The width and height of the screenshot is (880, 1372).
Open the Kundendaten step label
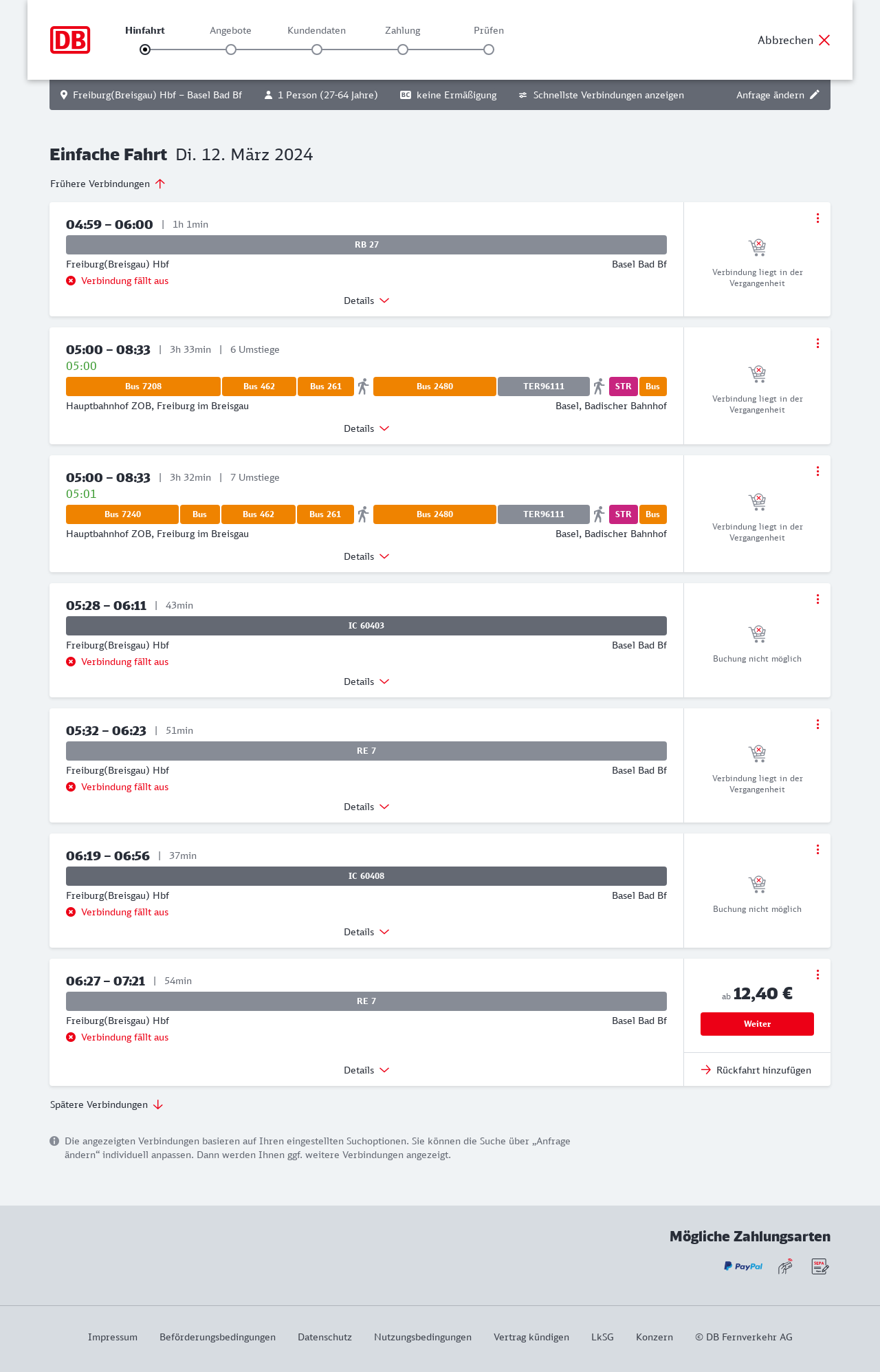coord(316,30)
